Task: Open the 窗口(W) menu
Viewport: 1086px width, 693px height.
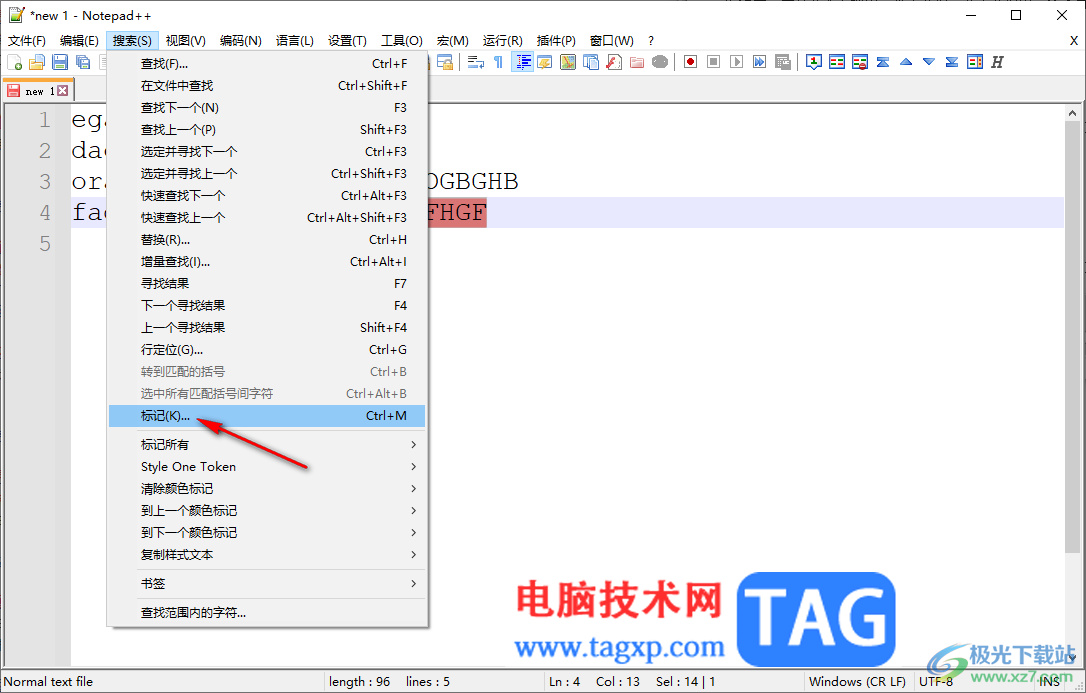Action: (612, 41)
